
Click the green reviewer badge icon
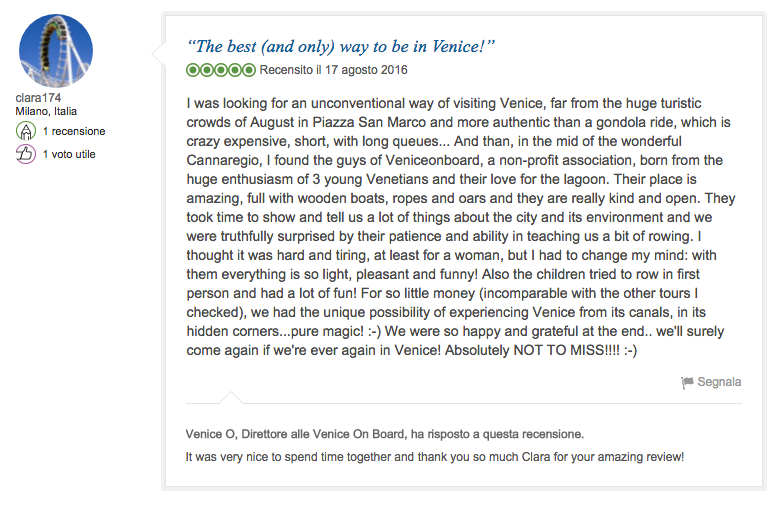26,131
